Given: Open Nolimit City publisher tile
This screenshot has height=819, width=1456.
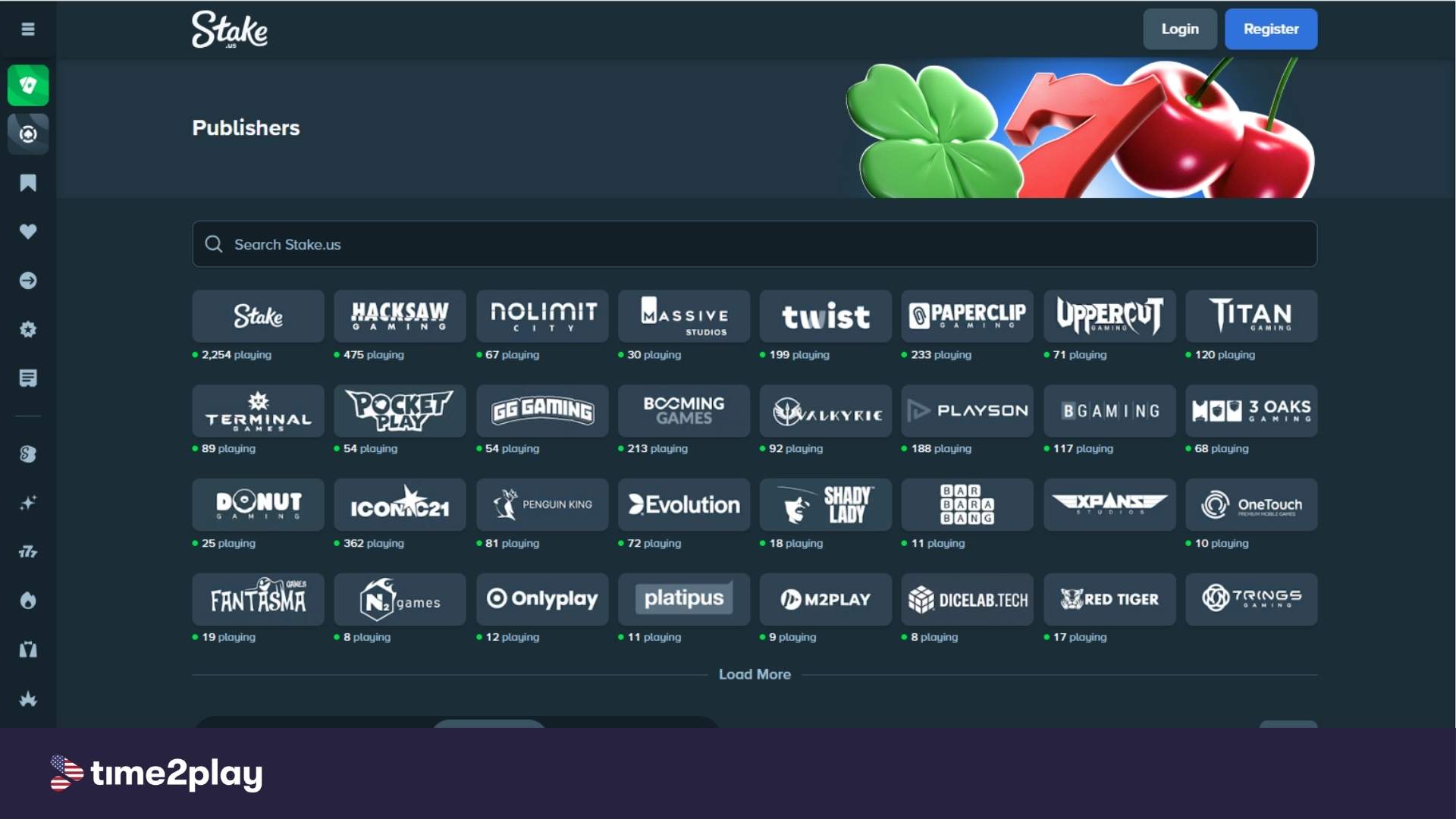Looking at the screenshot, I should (542, 315).
